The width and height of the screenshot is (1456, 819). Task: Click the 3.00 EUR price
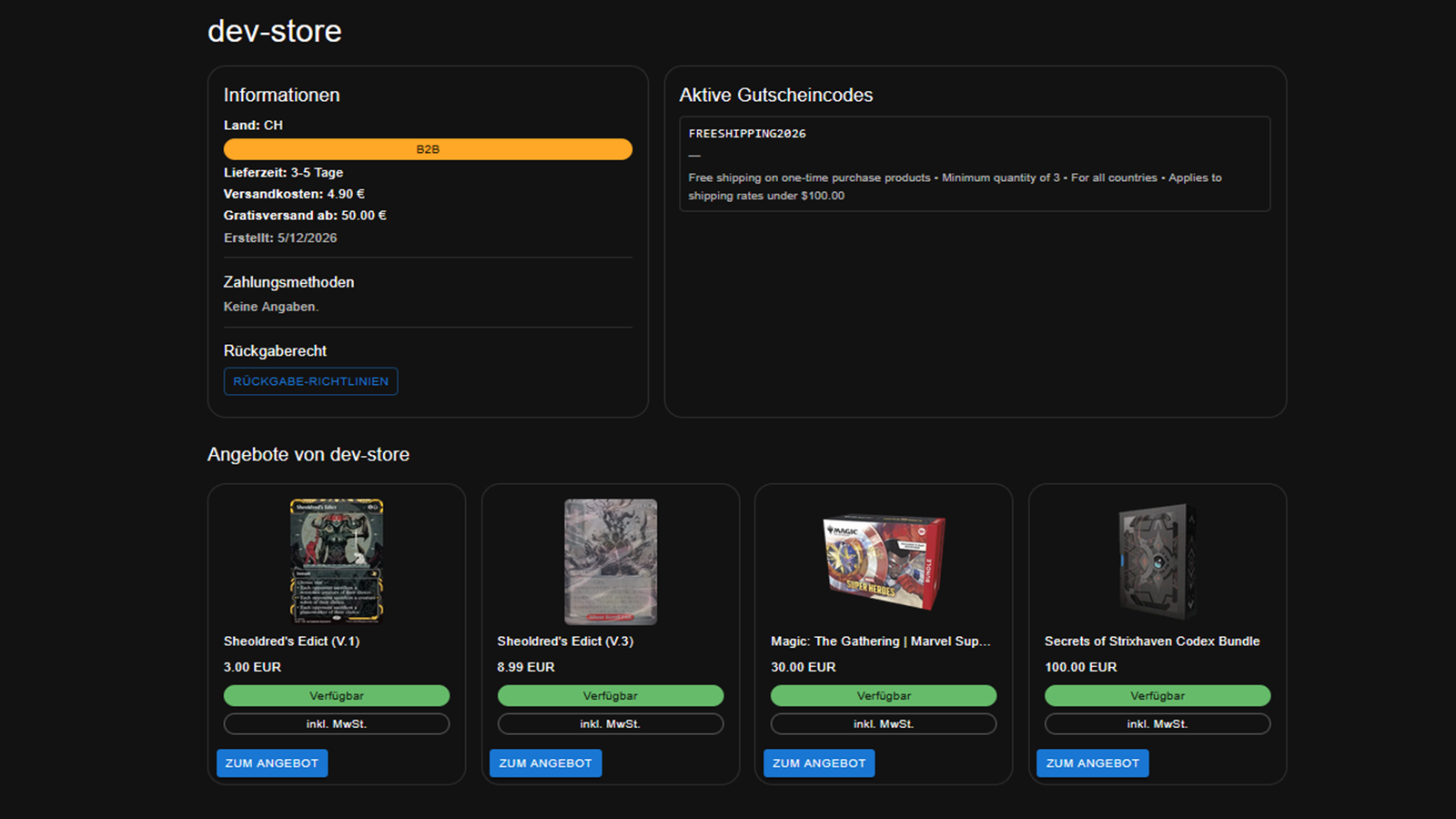click(x=252, y=667)
